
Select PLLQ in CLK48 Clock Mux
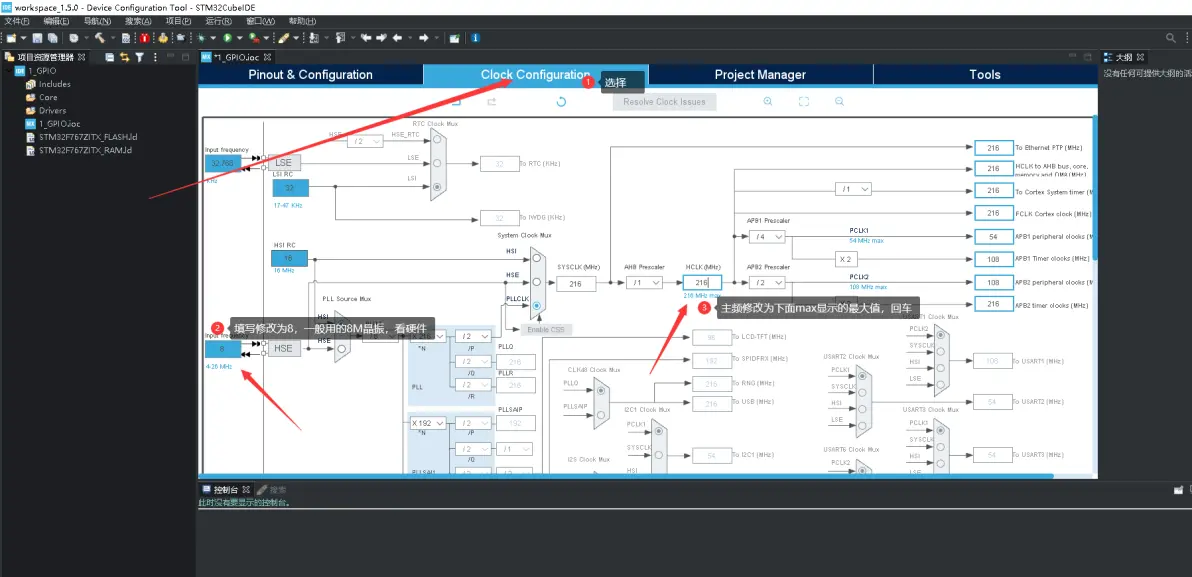(601, 391)
